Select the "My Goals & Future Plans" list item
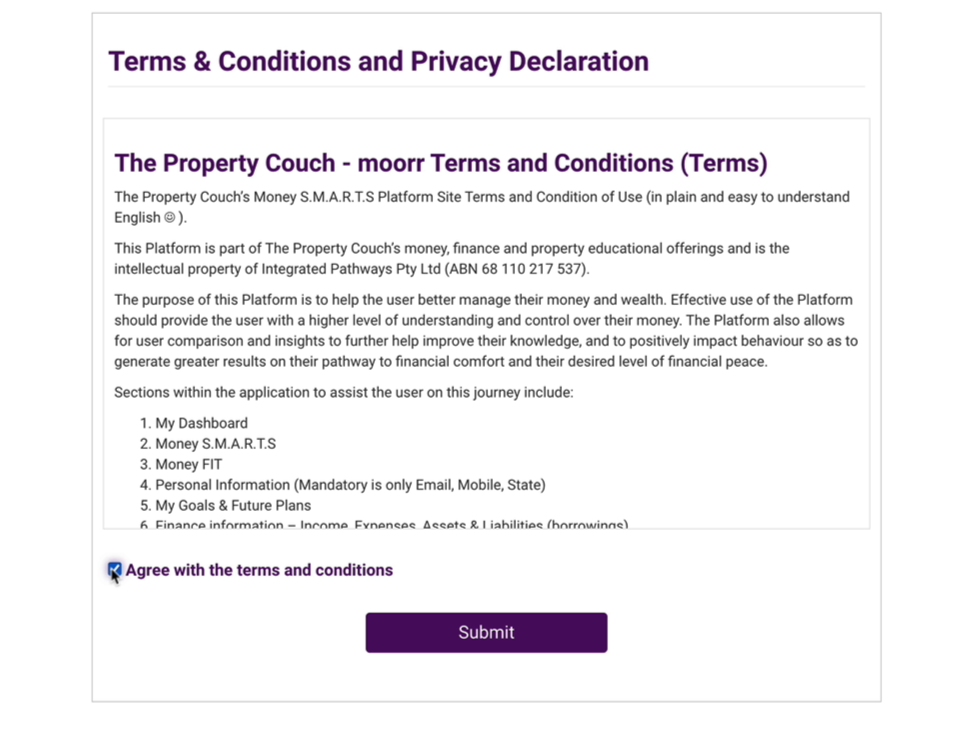 tap(232, 506)
